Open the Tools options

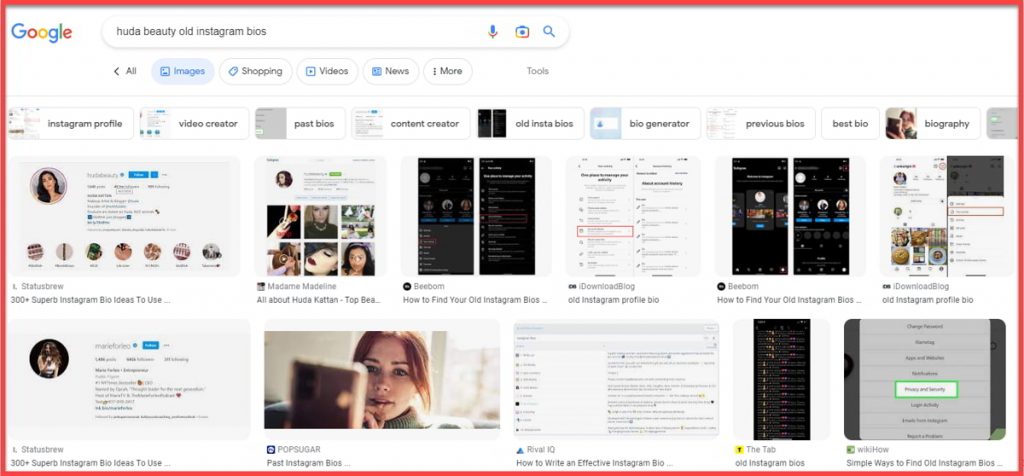[x=537, y=71]
